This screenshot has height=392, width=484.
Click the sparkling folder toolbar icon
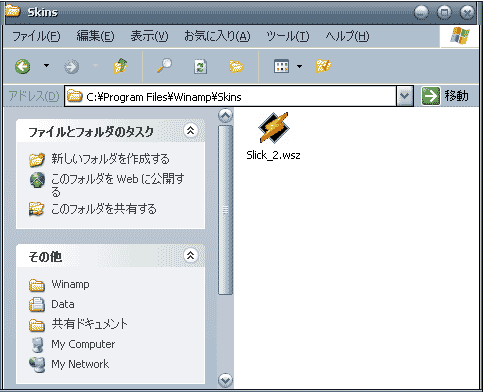pyautogui.click(x=323, y=66)
